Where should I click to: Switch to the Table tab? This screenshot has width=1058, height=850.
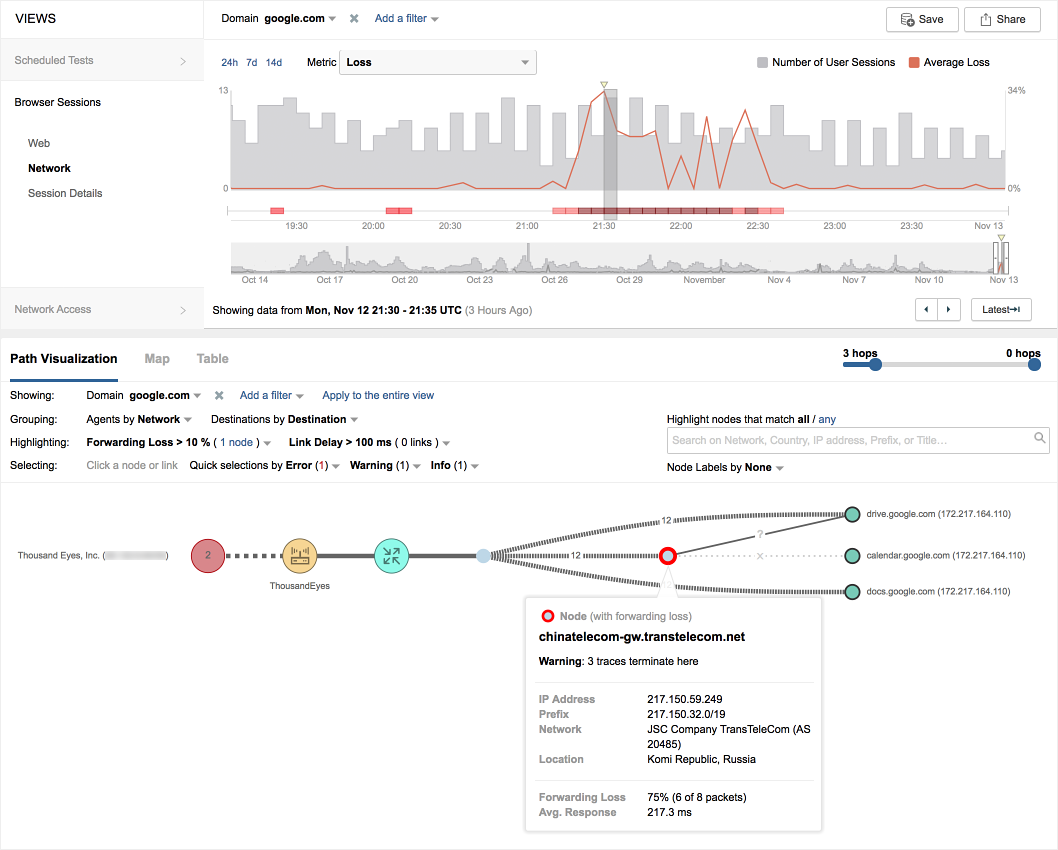click(212, 359)
